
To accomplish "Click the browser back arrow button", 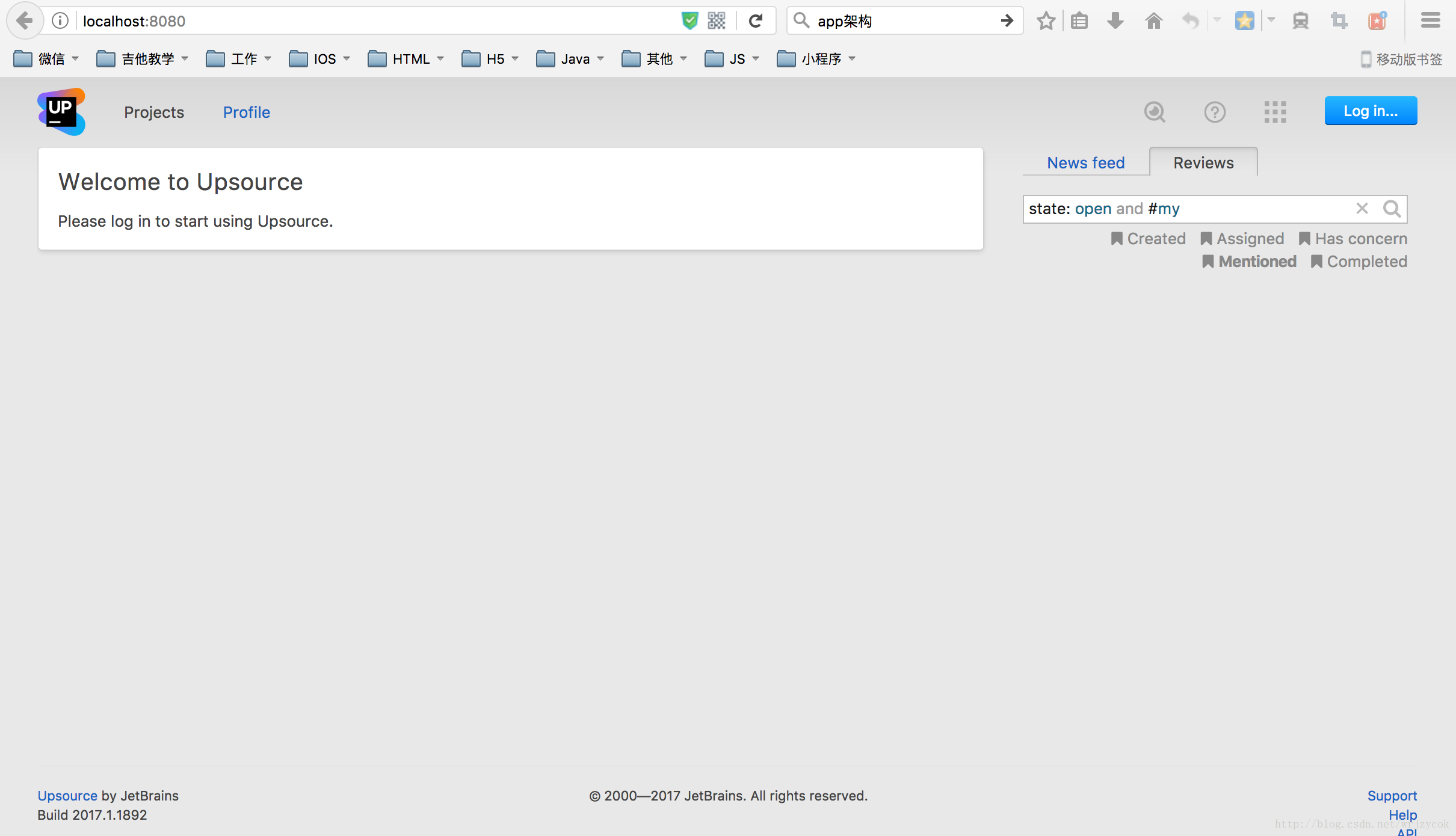I will coord(24,21).
